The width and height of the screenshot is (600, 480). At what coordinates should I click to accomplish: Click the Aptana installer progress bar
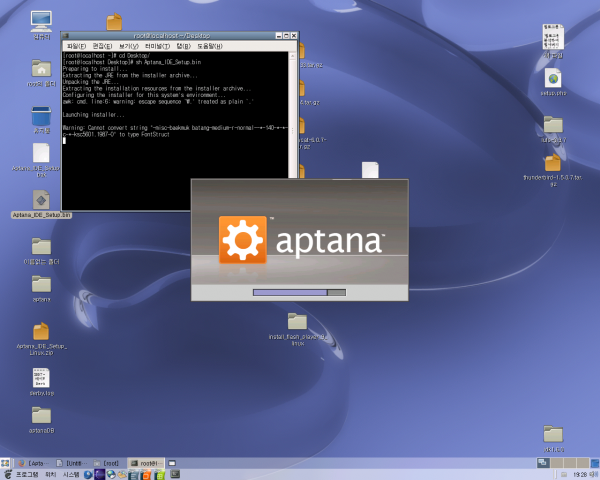299,292
